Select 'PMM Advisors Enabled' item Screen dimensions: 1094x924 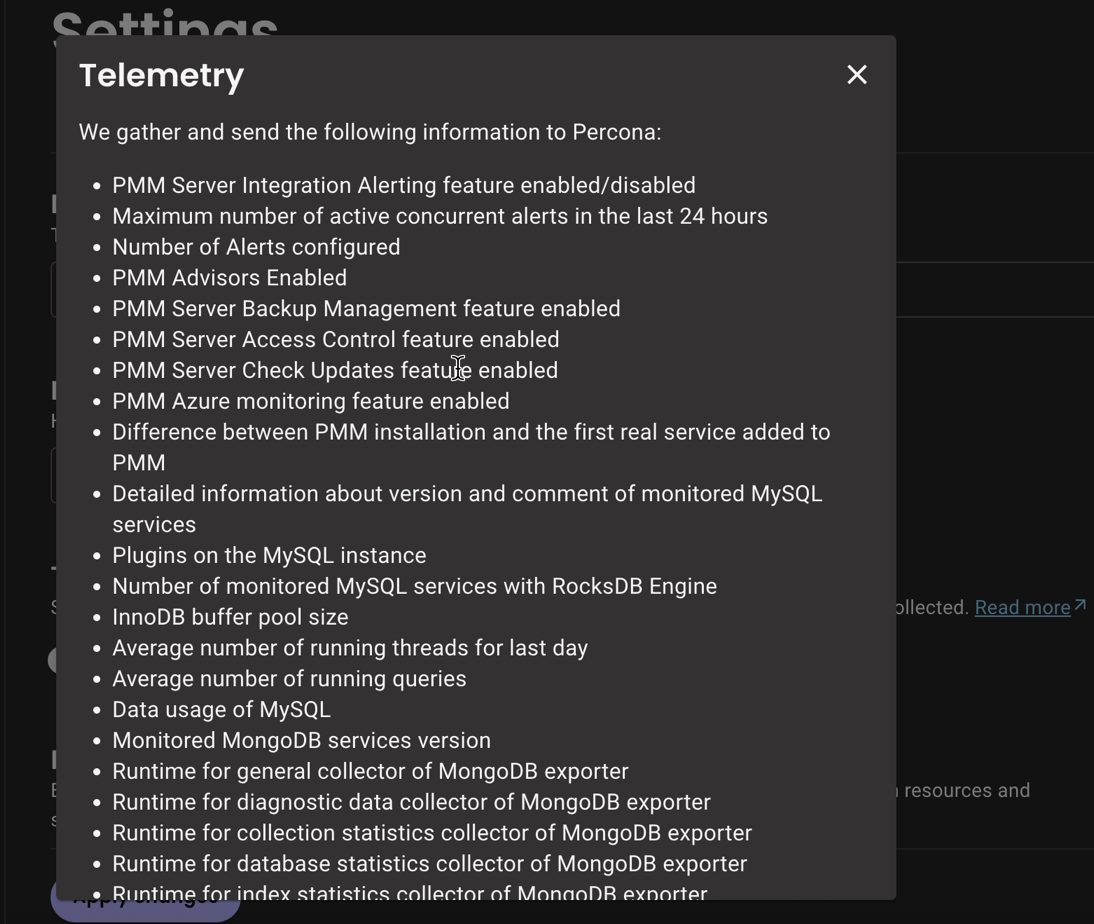tap(230, 278)
